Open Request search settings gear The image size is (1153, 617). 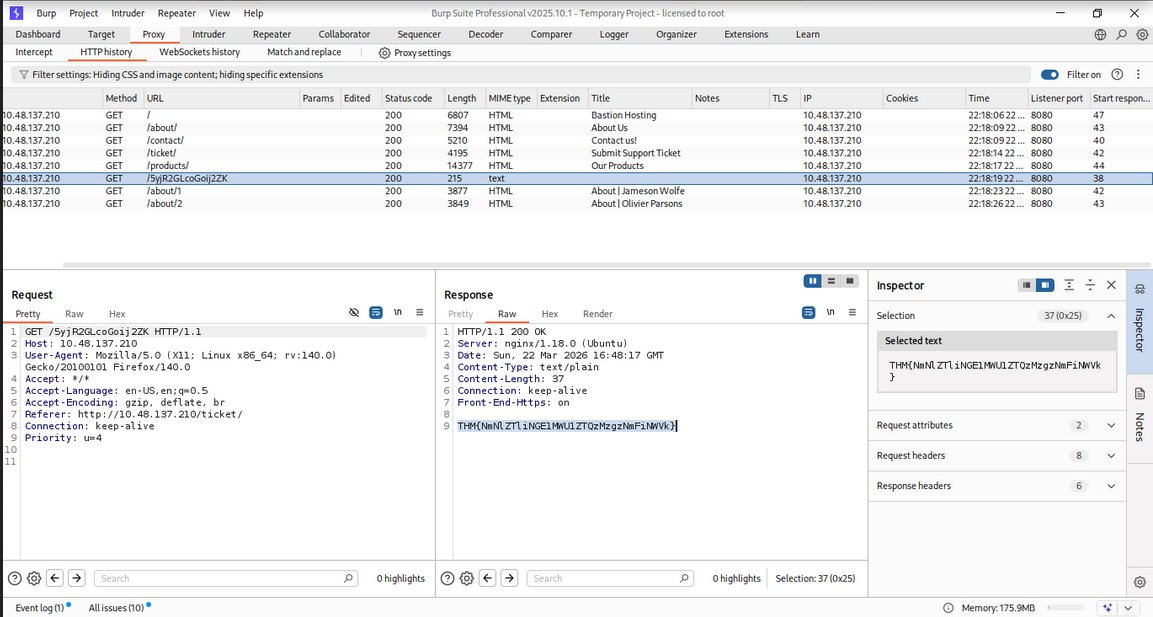click(34, 578)
